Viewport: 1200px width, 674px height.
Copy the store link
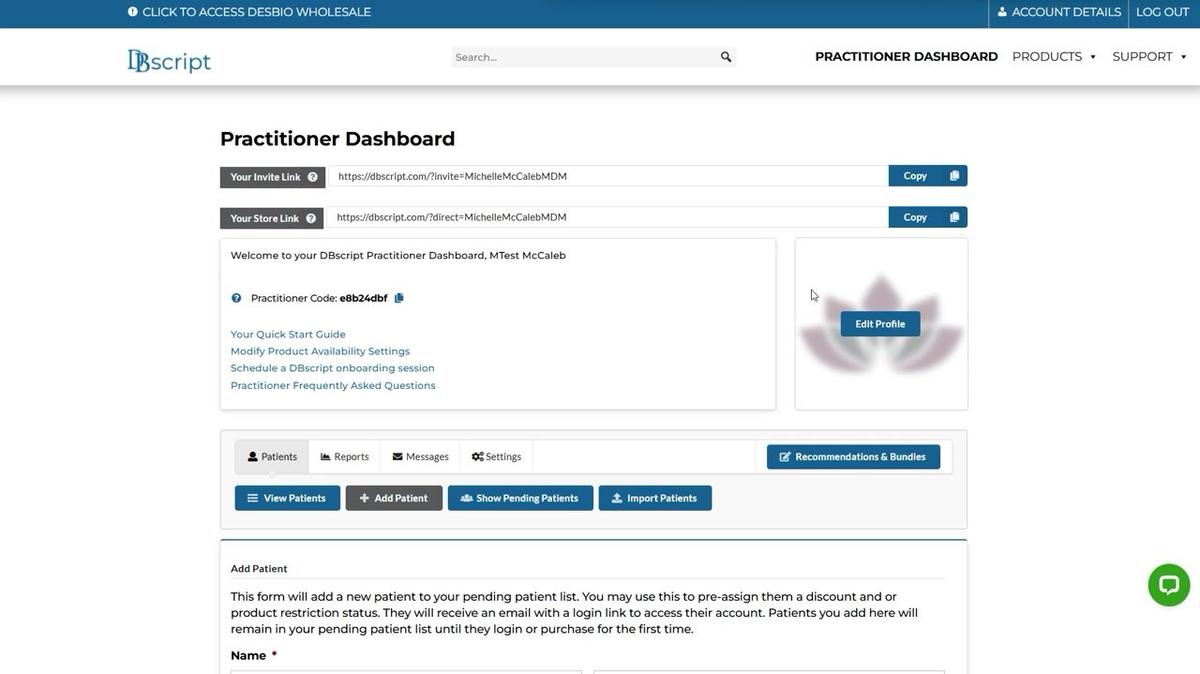[928, 217]
